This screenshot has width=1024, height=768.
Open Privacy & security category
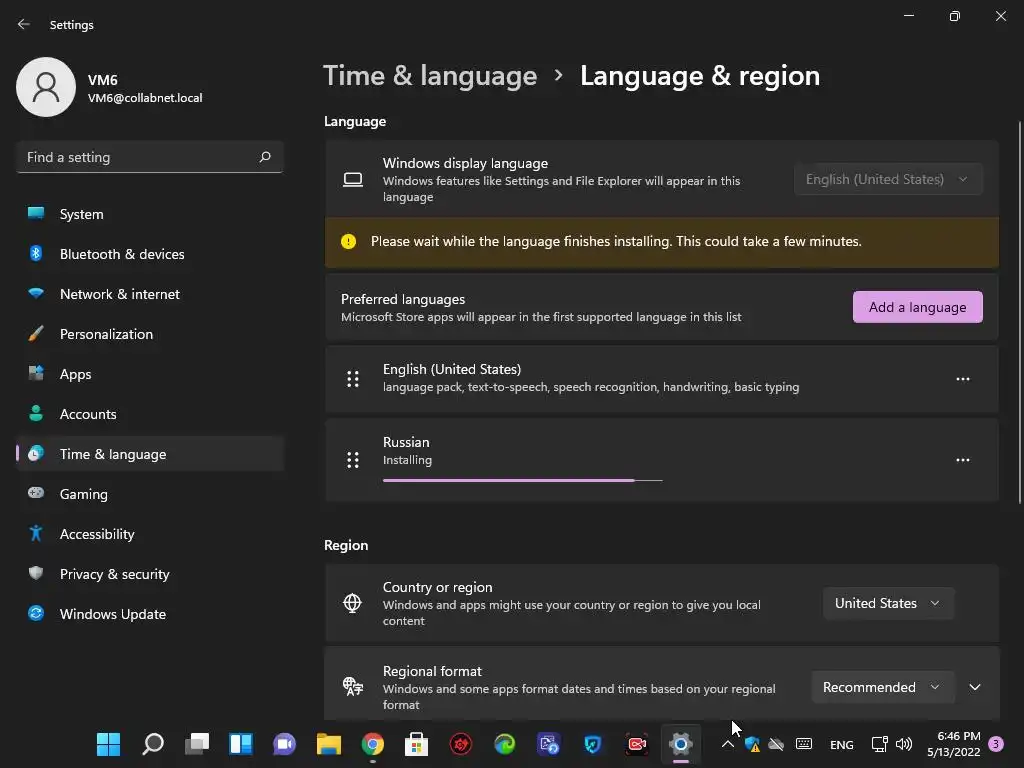(x=150, y=574)
